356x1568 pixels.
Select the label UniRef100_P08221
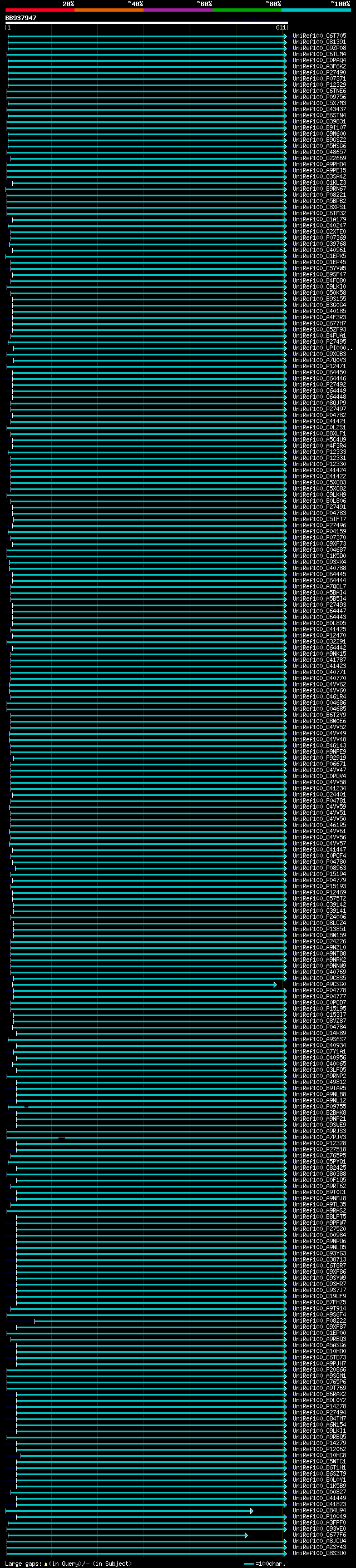pyautogui.click(x=319, y=195)
